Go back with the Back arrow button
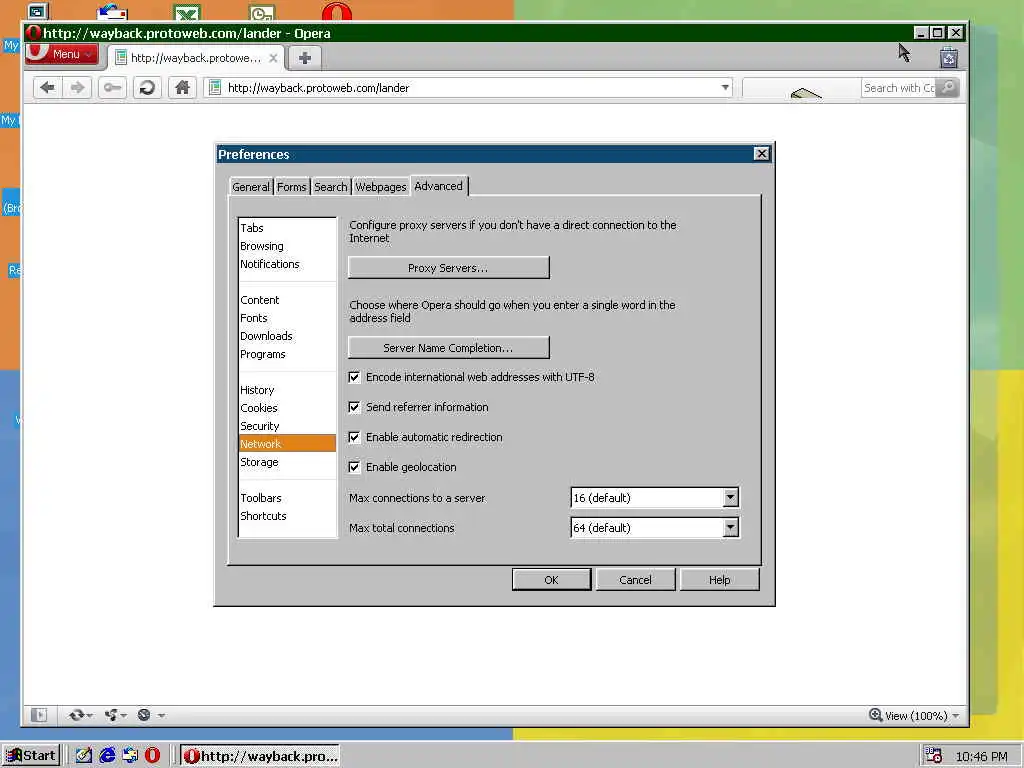1024x768 pixels. 47,88
